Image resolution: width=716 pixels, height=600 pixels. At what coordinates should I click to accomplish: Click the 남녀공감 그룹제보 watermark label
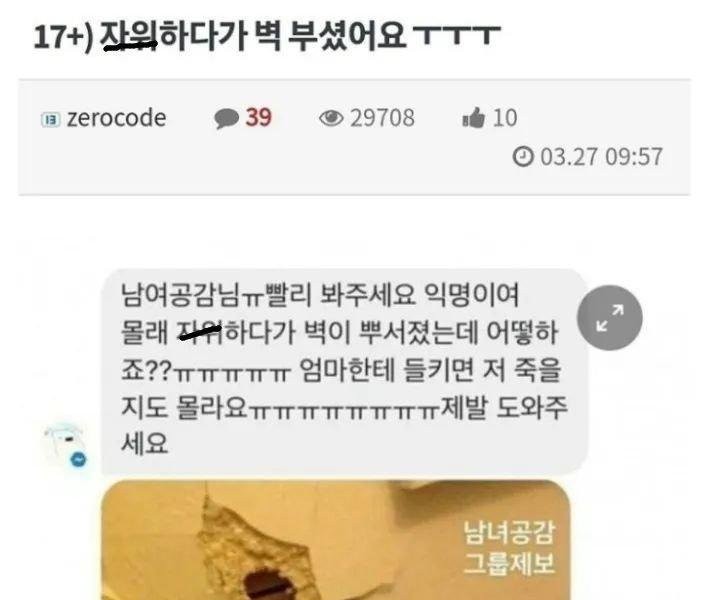[509, 547]
